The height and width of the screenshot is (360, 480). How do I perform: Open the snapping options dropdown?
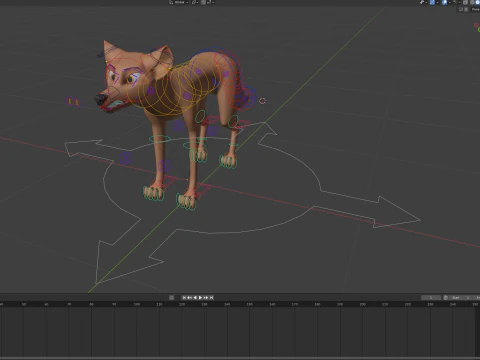[211, 2]
